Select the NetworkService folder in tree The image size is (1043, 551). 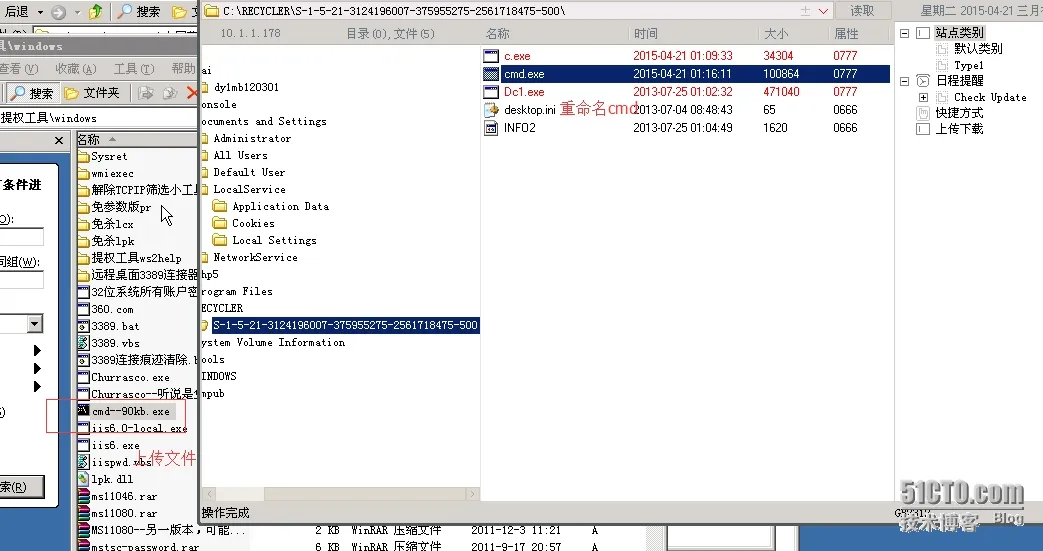click(255, 258)
